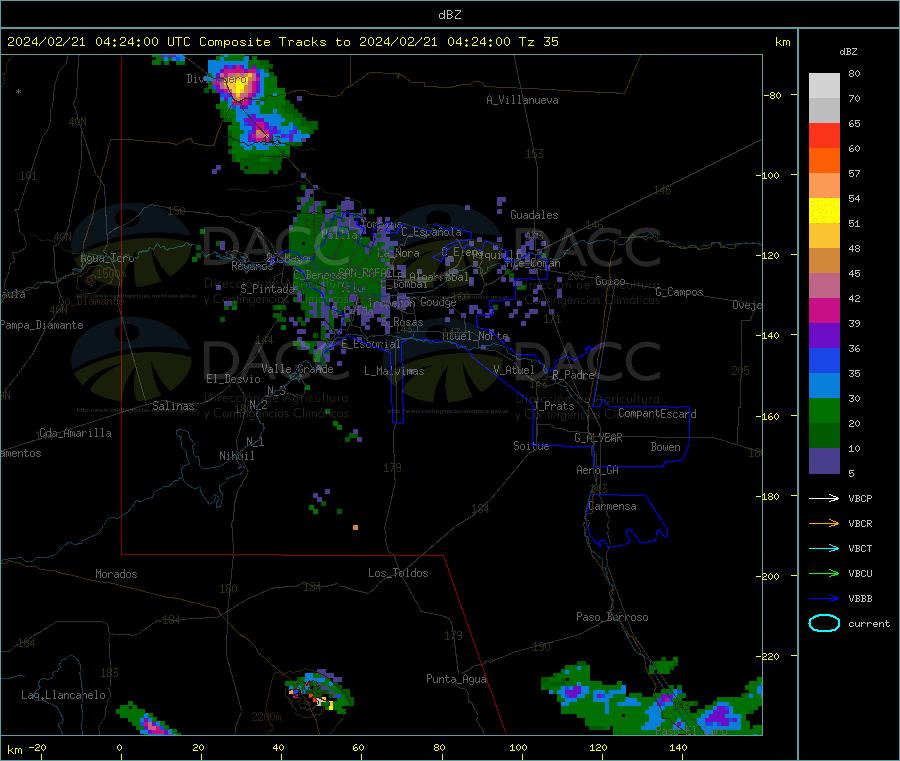This screenshot has height=761, width=900.
Task: Click the 'Cda_Amarilla' map label
Action: [x=75, y=433]
